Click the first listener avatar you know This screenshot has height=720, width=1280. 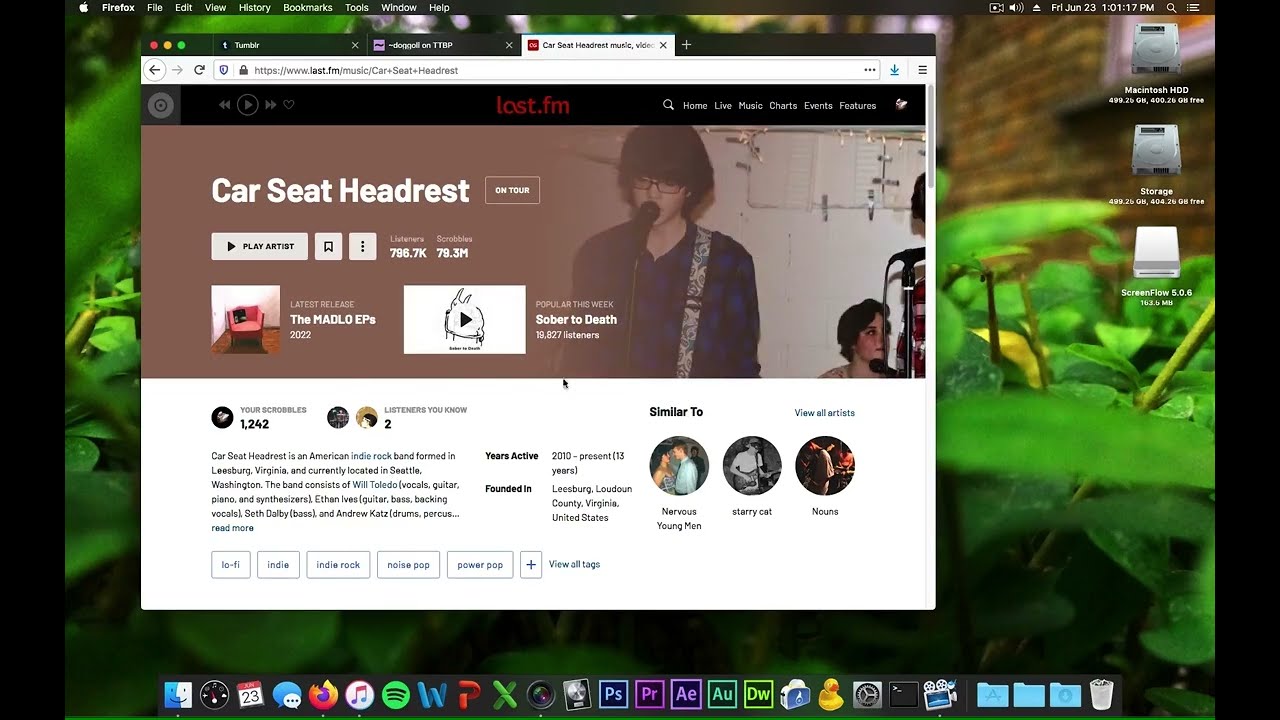point(338,417)
